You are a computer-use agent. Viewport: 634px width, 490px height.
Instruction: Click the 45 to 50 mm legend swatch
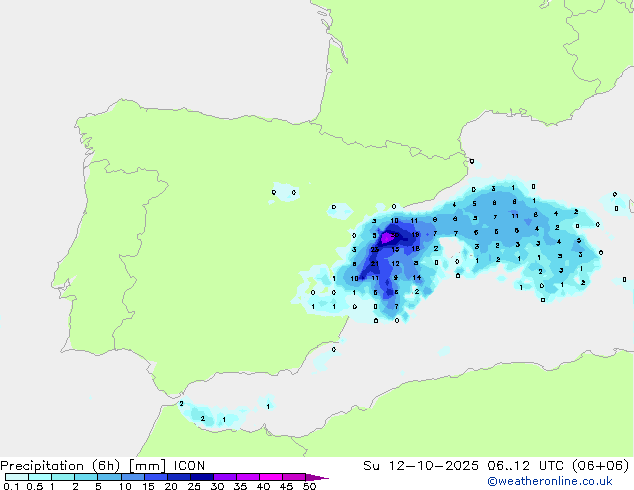[x=294, y=477]
